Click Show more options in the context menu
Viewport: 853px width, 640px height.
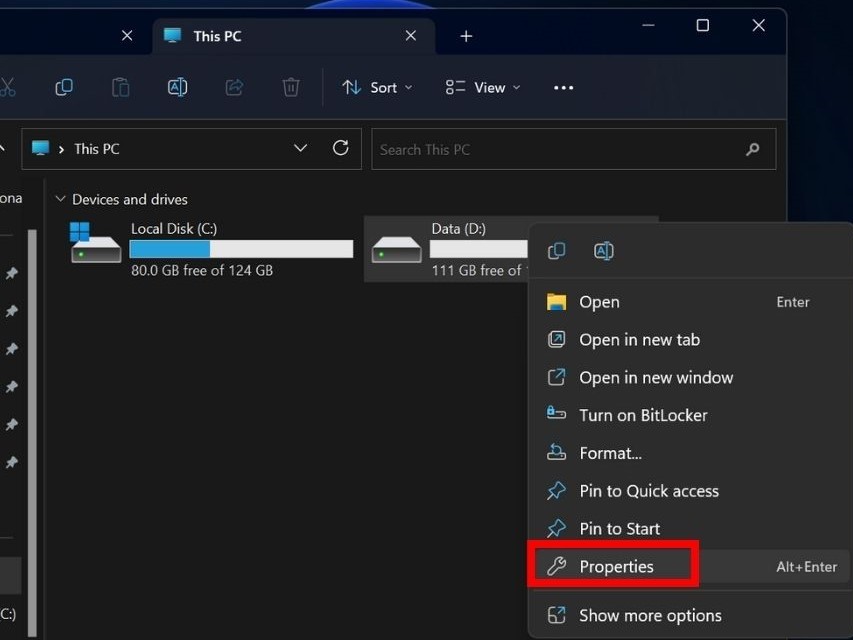tap(649, 615)
